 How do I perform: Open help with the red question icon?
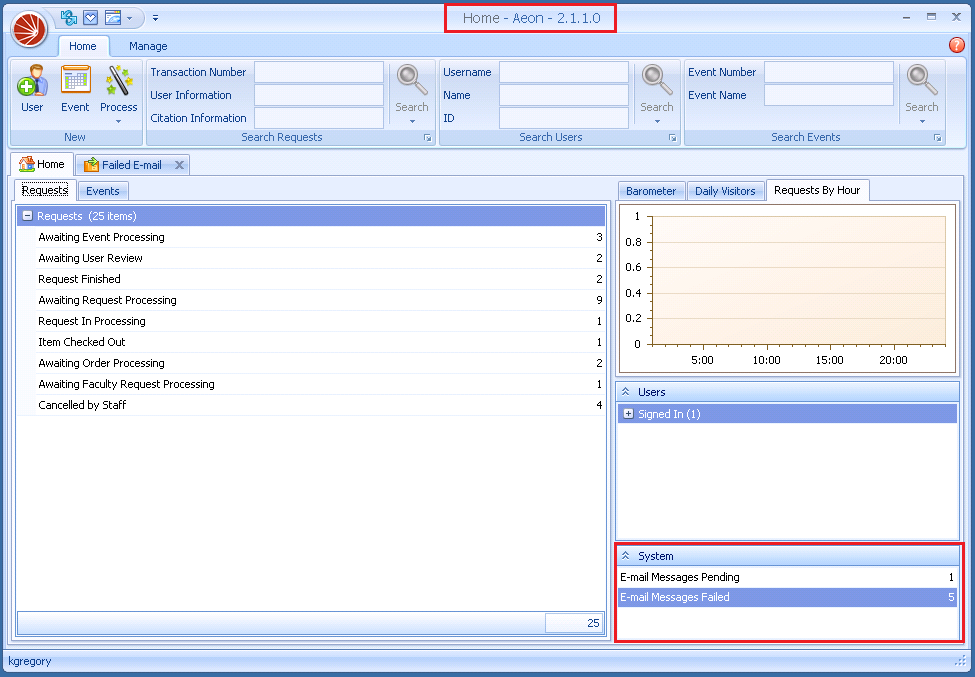coord(956,45)
